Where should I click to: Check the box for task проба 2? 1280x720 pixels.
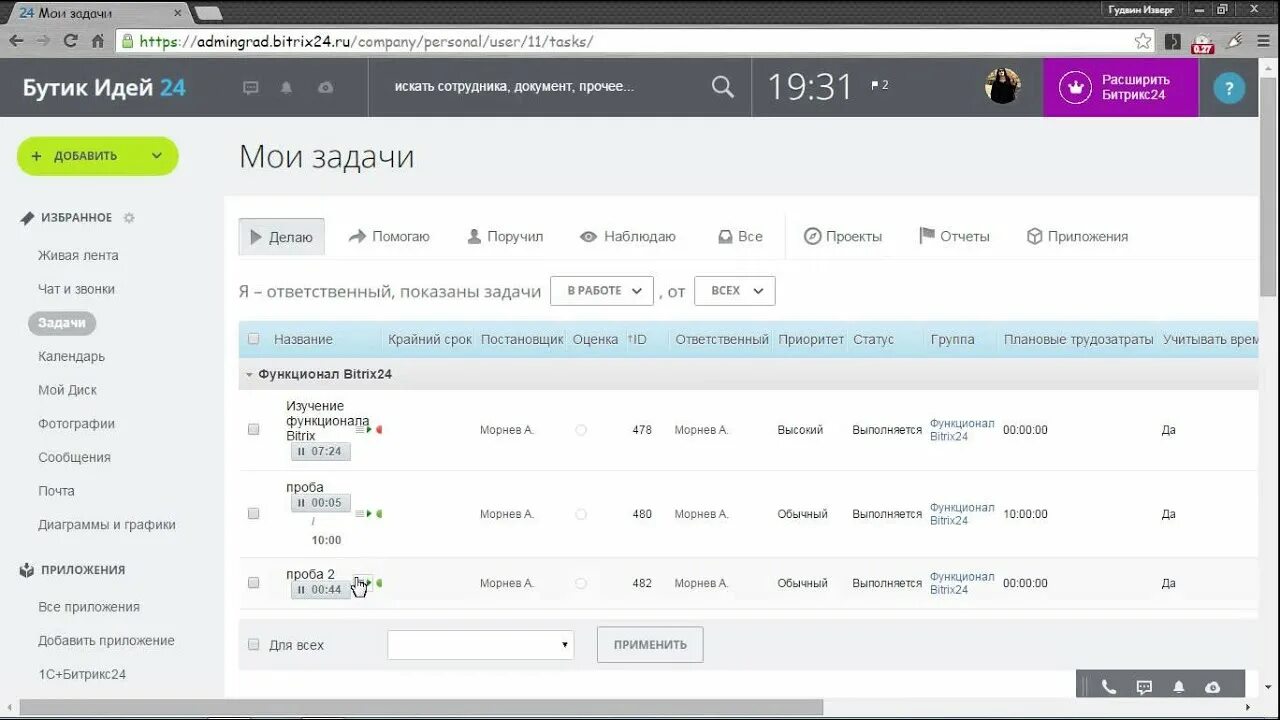(x=253, y=582)
